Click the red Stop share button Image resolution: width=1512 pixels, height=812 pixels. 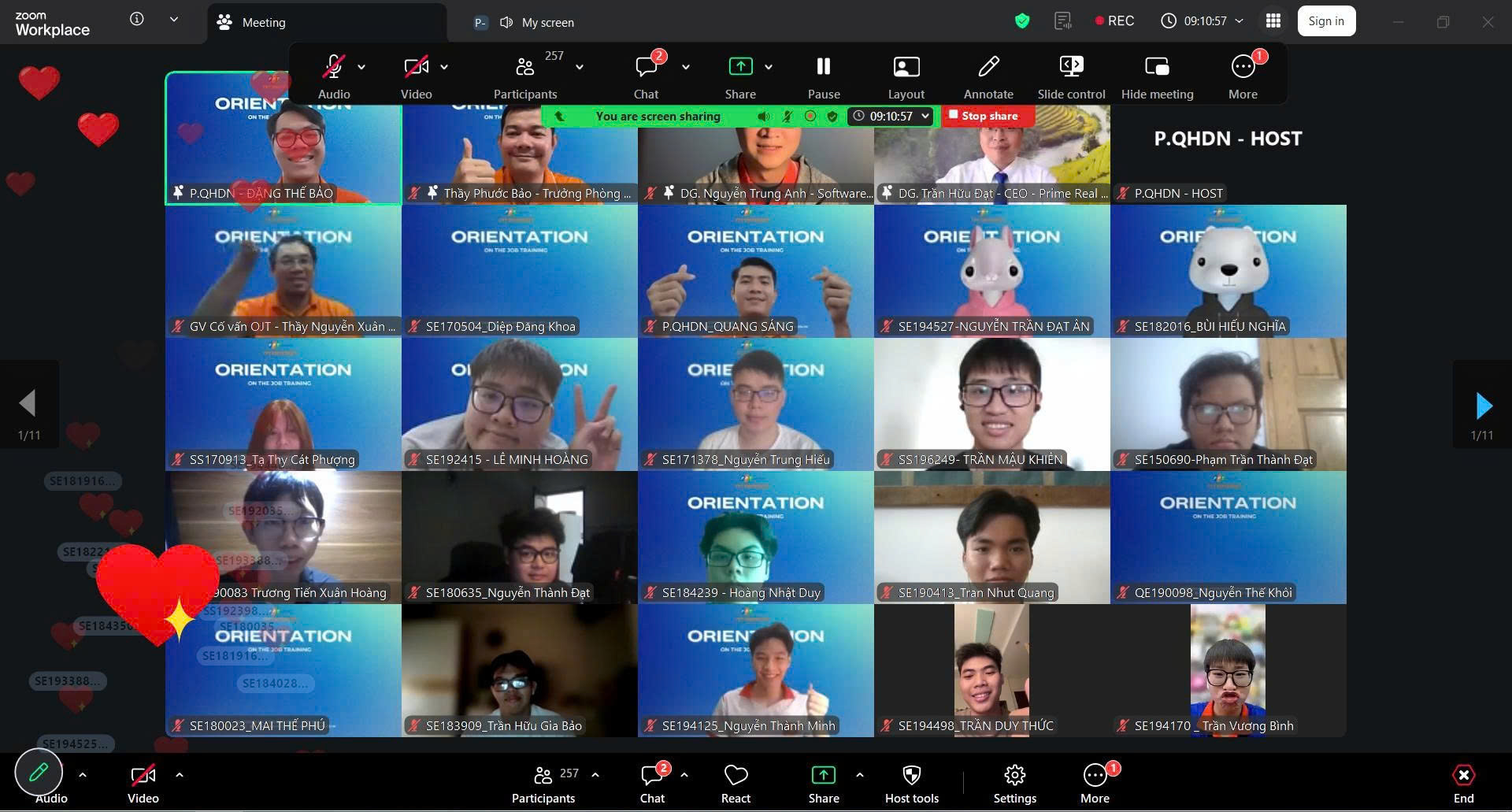(988, 116)
